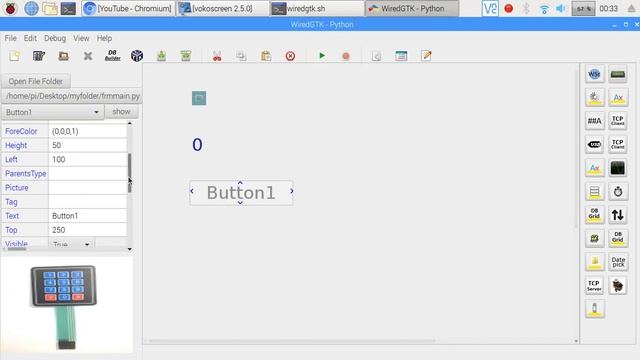Click the Open File Folder button
The width and height of the screenshot is (640, 360).
coord(36,81)
